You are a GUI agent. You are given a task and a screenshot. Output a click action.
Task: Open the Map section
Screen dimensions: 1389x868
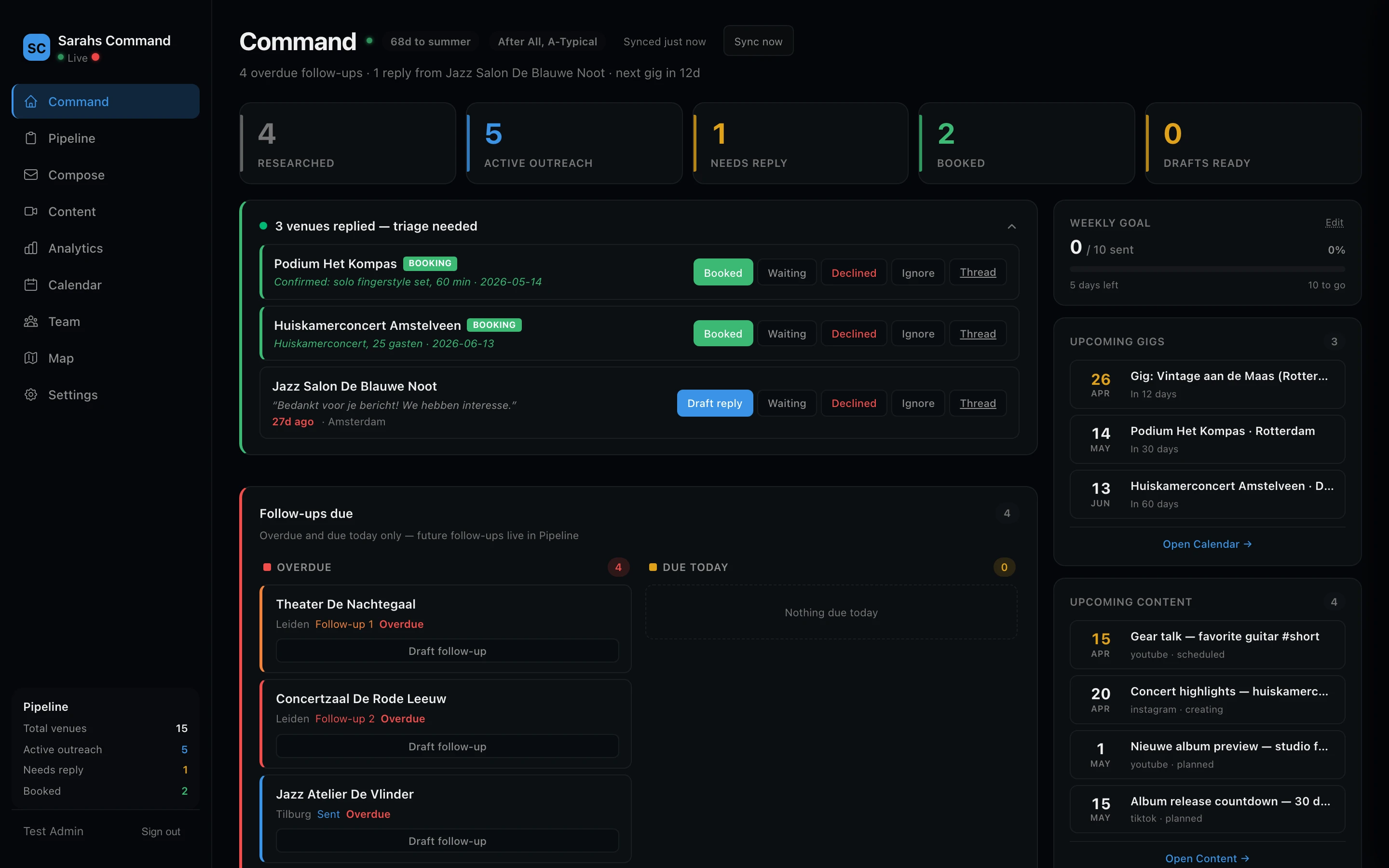coord(60,358)
